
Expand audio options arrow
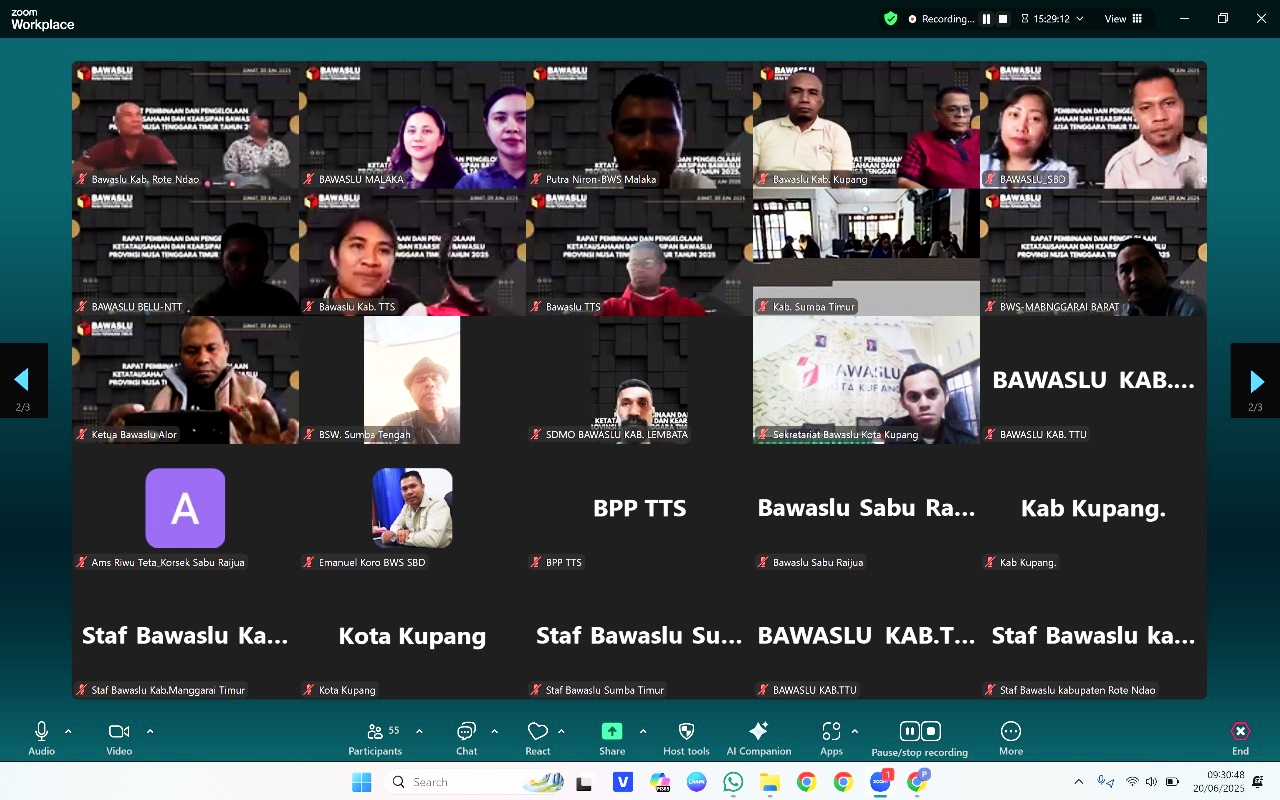68,731
